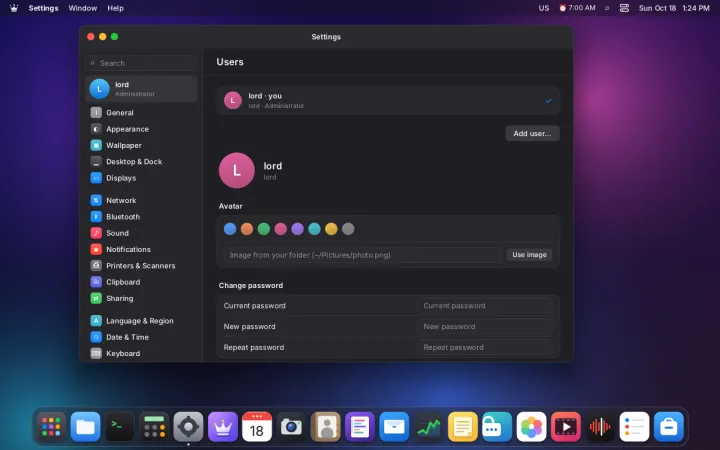
Task: Select Wallpaper in the sidebar
Action: coord(141,145)
